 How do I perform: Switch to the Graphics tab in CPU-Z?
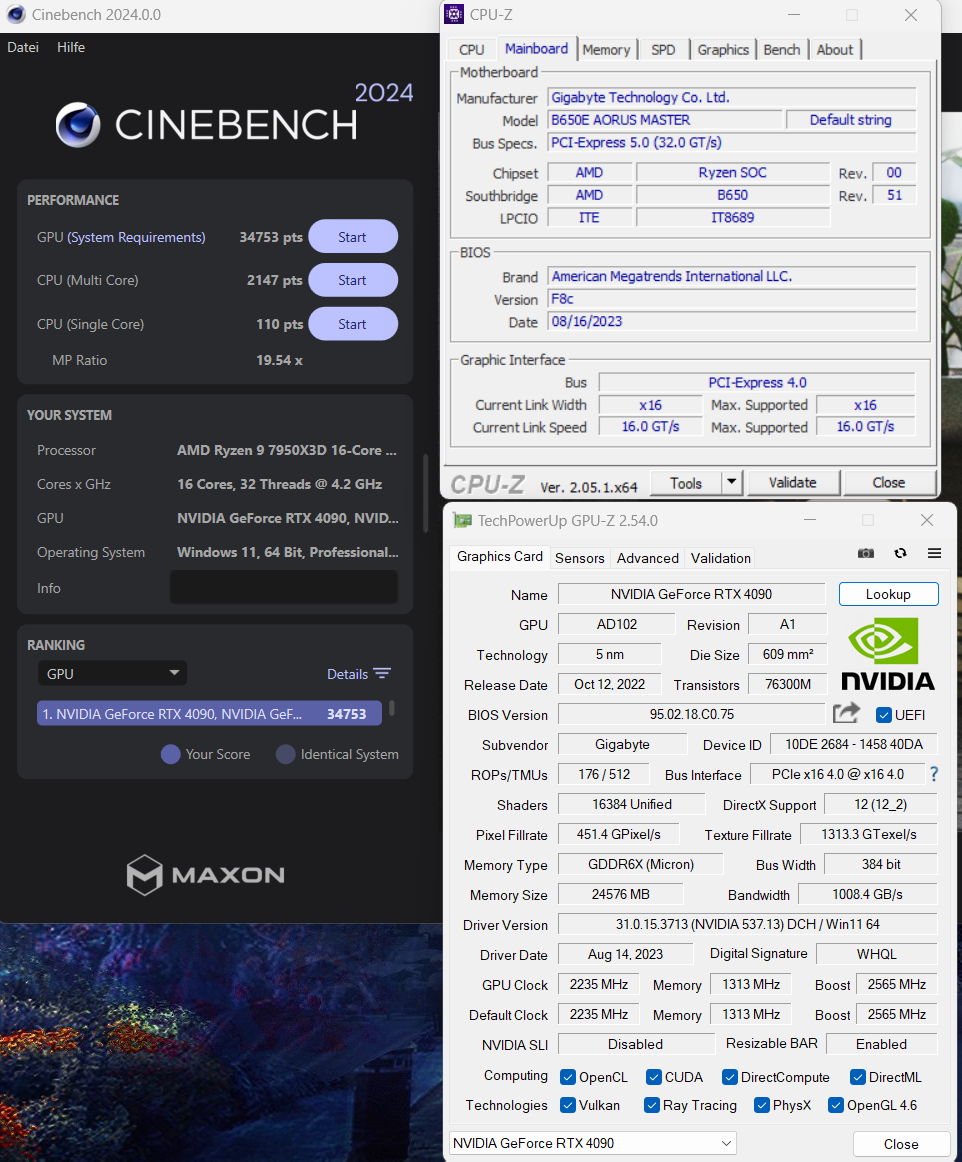click(x=723, y=50)
